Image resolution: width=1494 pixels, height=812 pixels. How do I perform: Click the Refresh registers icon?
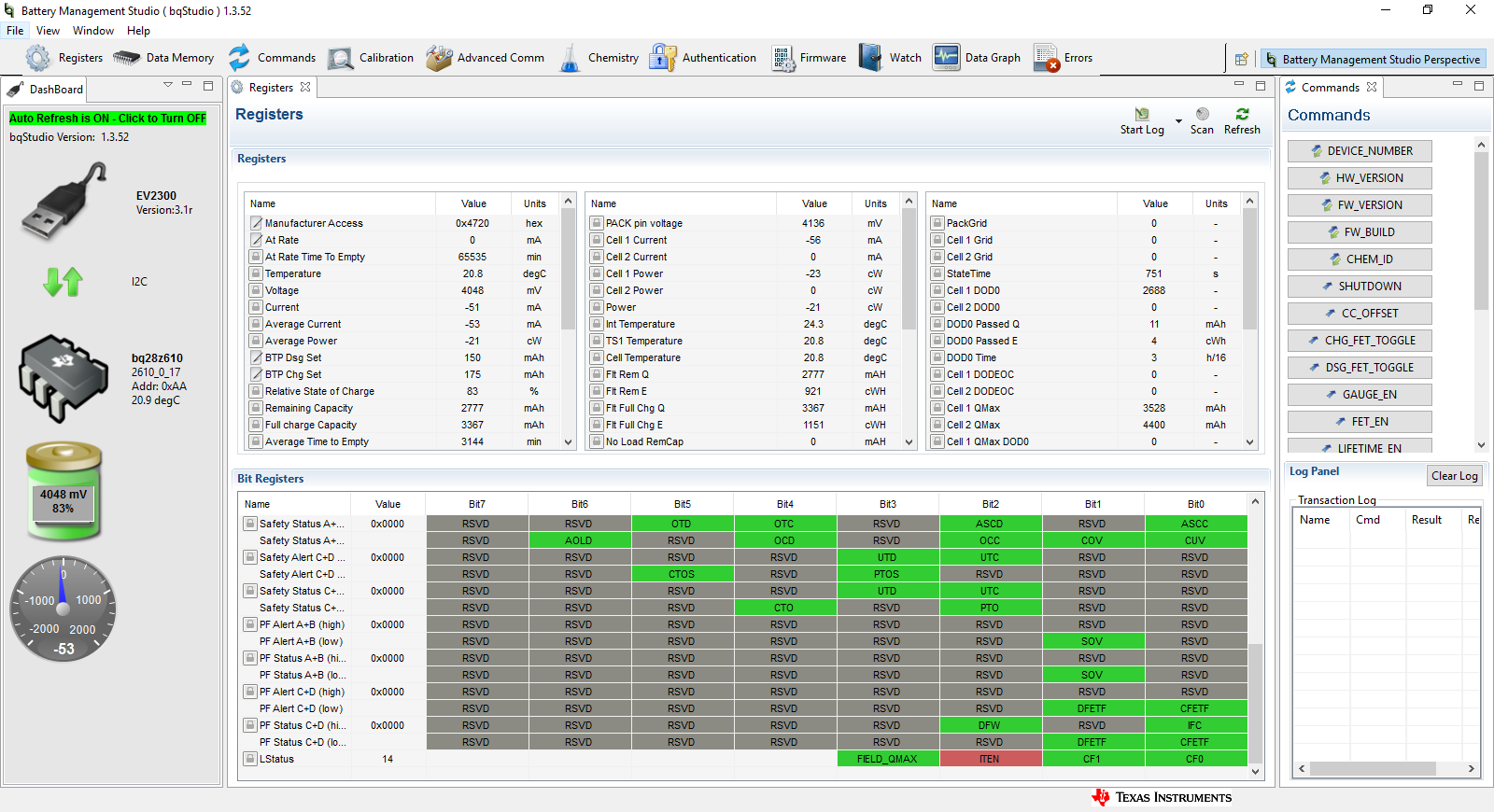pos(1242,114)
